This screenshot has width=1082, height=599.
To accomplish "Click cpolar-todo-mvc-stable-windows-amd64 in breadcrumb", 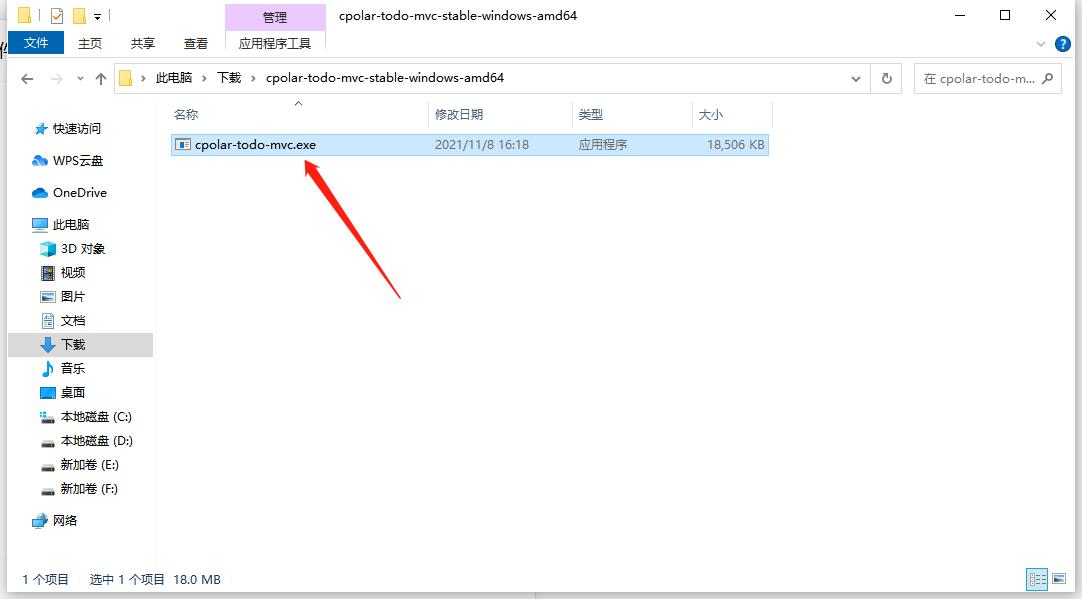I will 385,78.
